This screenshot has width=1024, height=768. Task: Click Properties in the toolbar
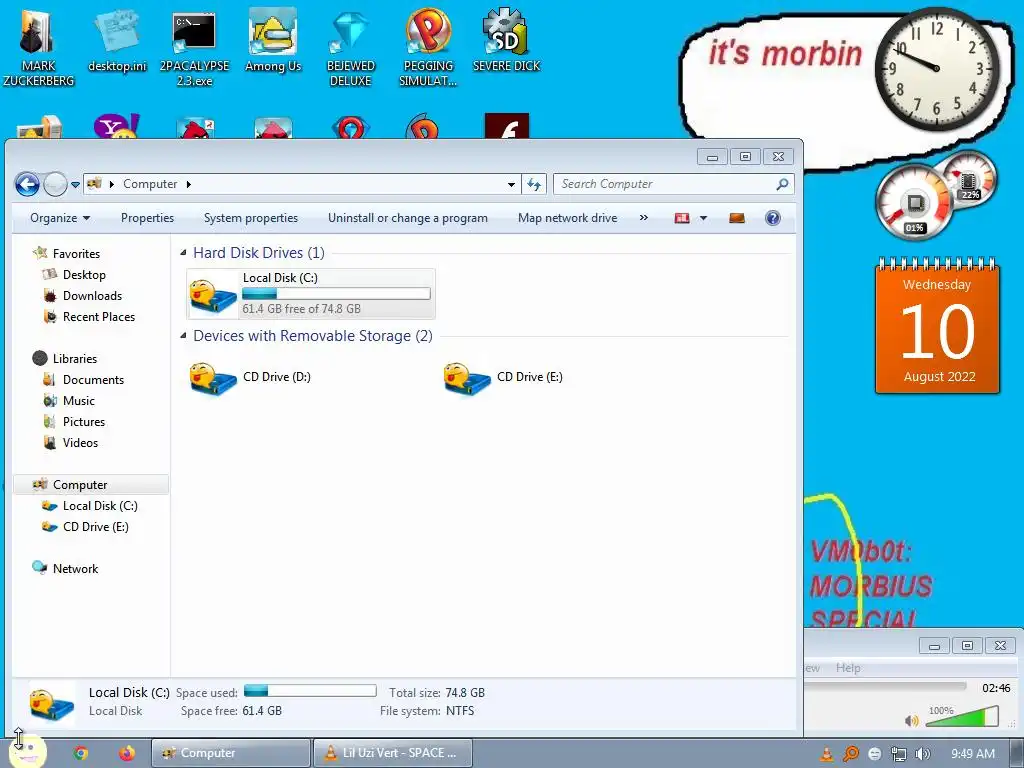147,218
